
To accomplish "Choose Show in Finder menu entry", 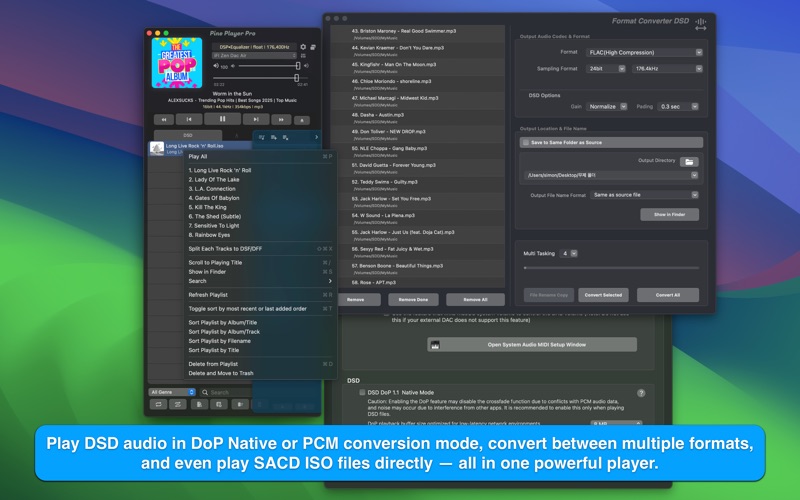I will (260, 272).
